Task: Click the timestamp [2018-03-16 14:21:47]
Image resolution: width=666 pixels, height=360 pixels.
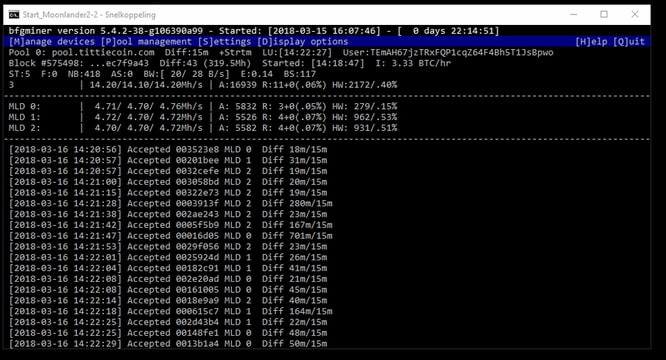Action: 65,236
